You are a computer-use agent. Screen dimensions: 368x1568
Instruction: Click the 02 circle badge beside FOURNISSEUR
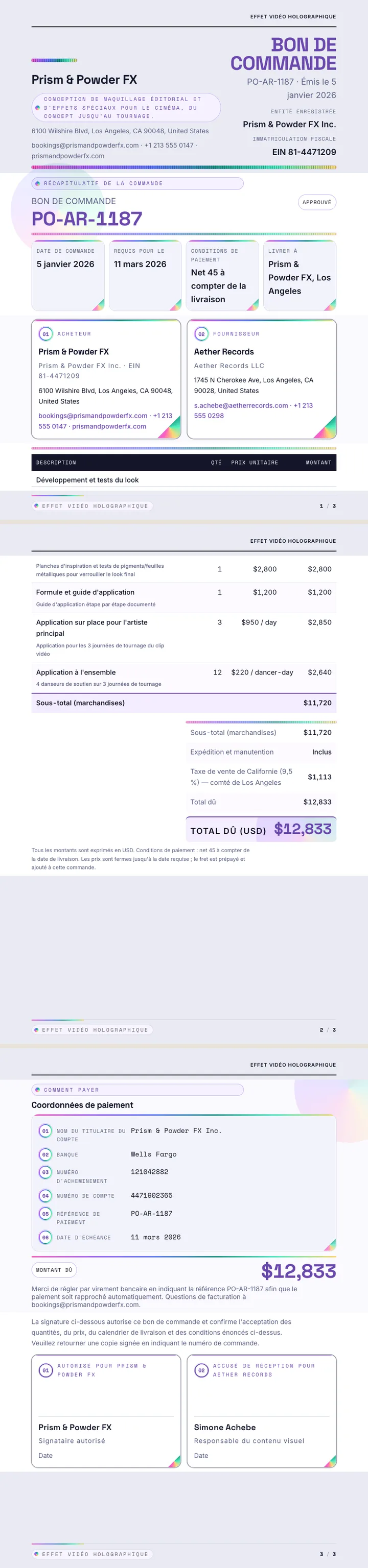(201, 334)
